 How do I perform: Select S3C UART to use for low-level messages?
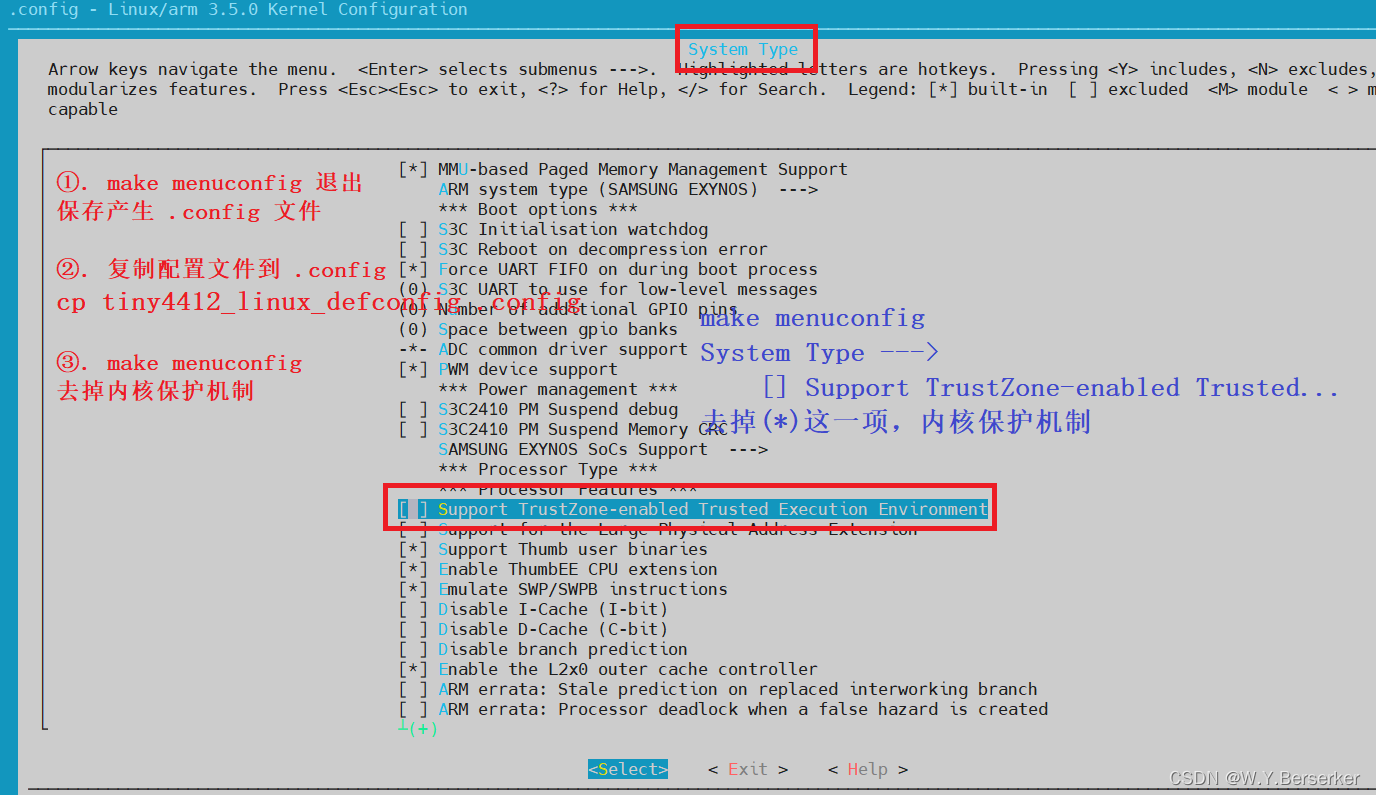[x=608, y=289]
